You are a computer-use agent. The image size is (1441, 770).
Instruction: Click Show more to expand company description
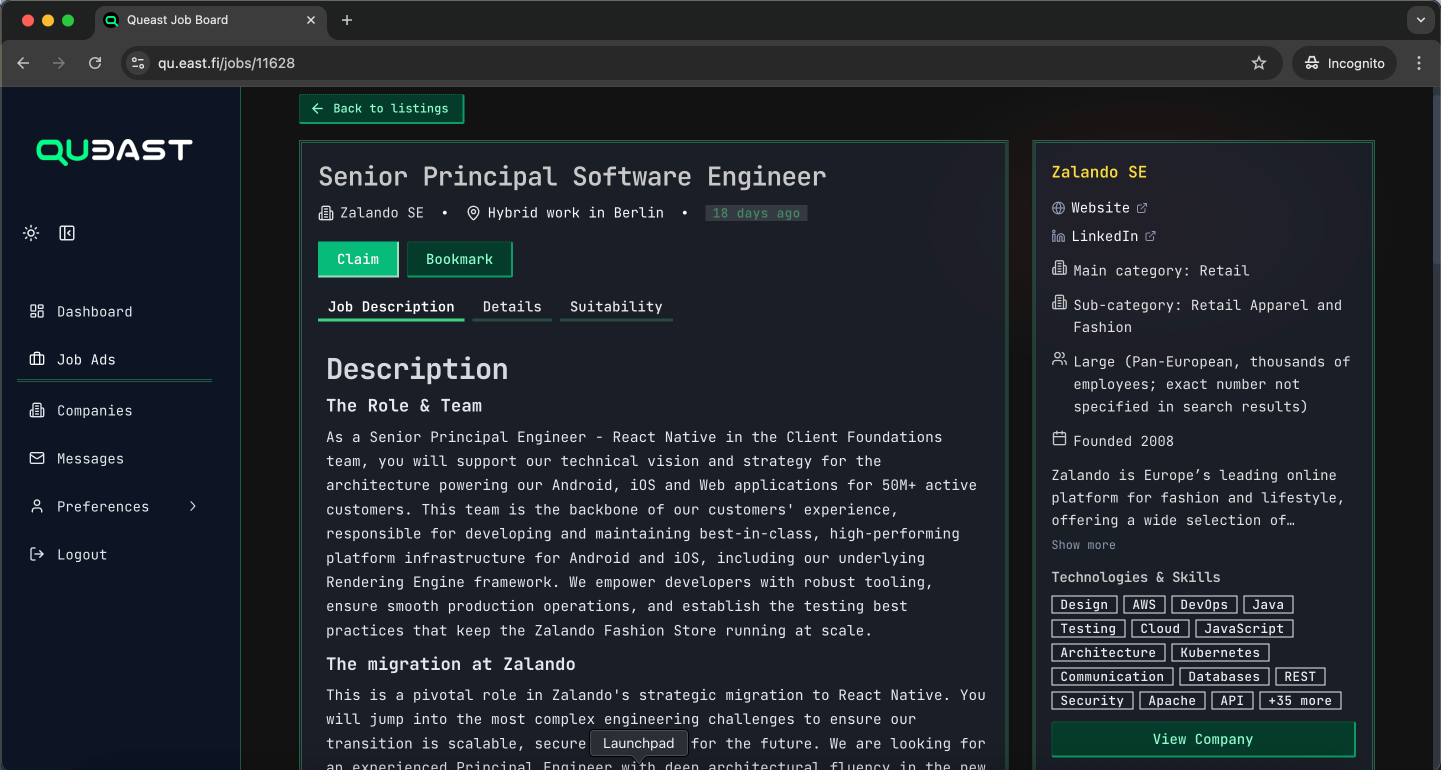(x=1083, y=544)
